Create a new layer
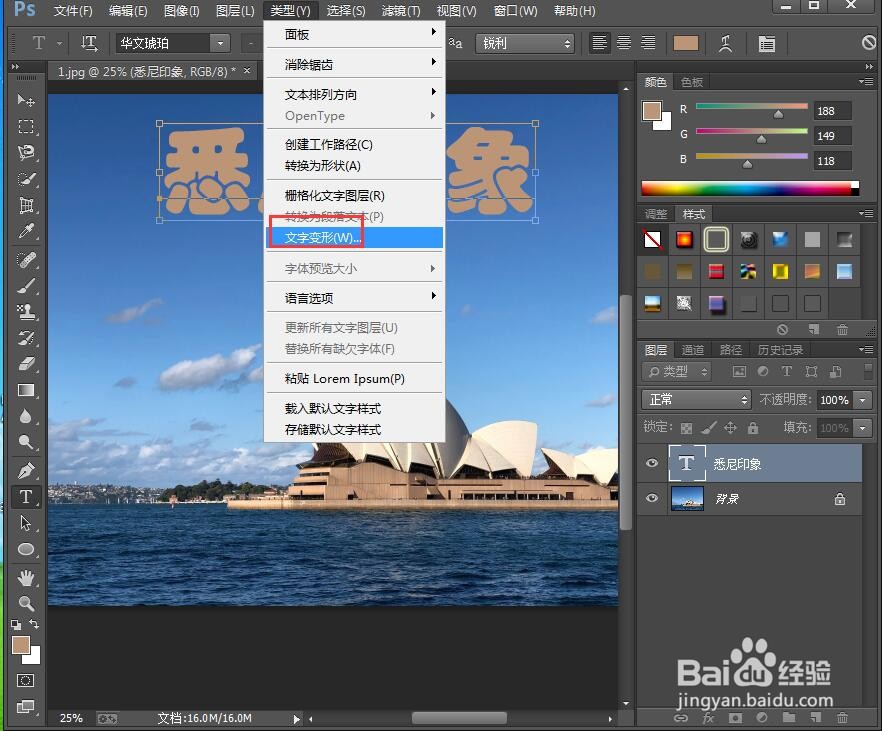This screenshot has height=731, width=882. 816,718
